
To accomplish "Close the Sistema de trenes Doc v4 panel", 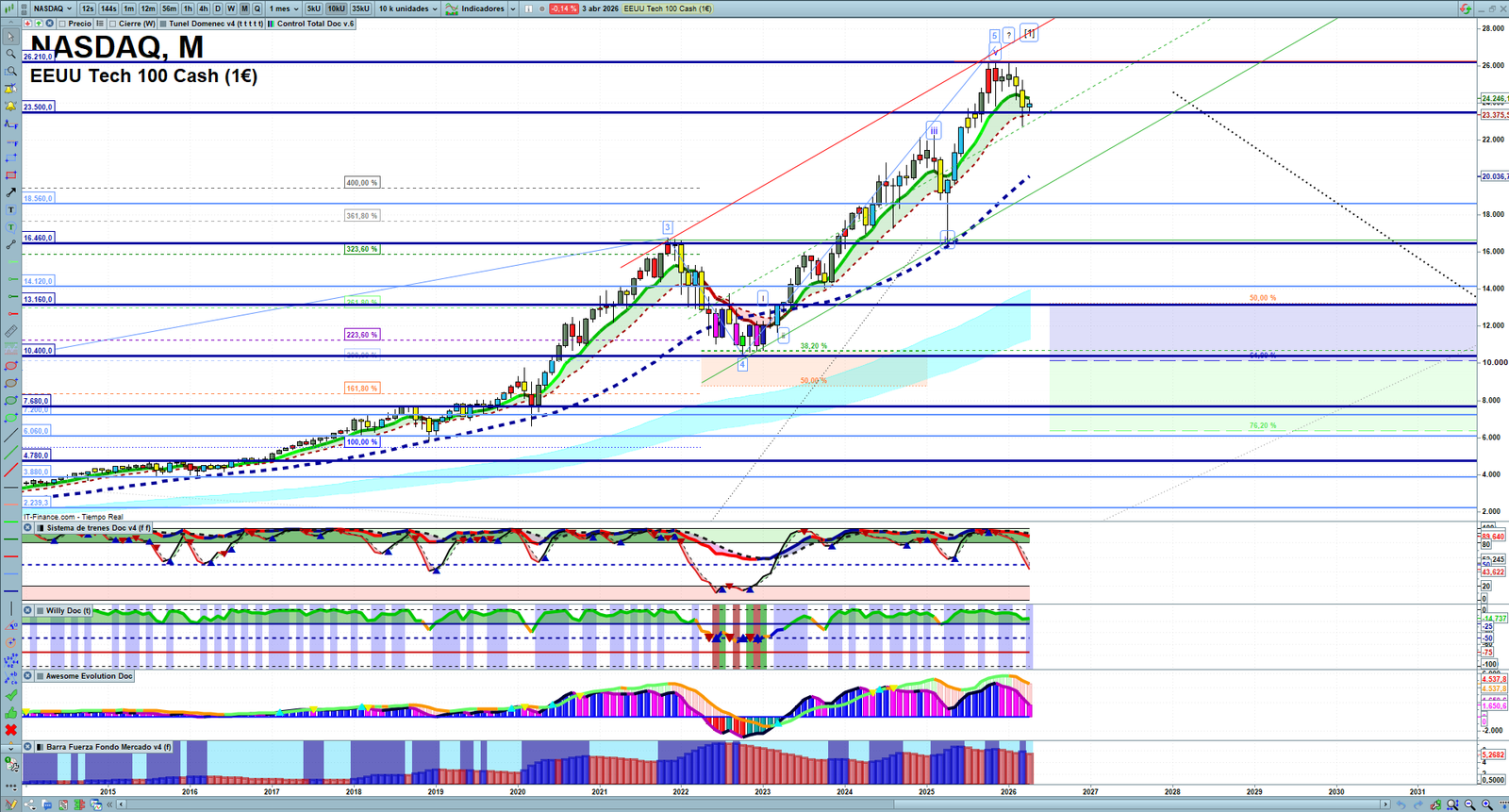I will click(x=28, y=528).
